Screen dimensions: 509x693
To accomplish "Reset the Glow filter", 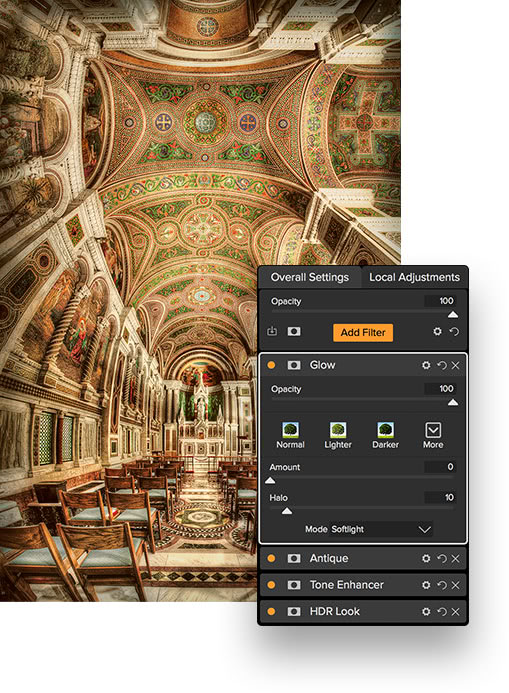I will 442,365.
